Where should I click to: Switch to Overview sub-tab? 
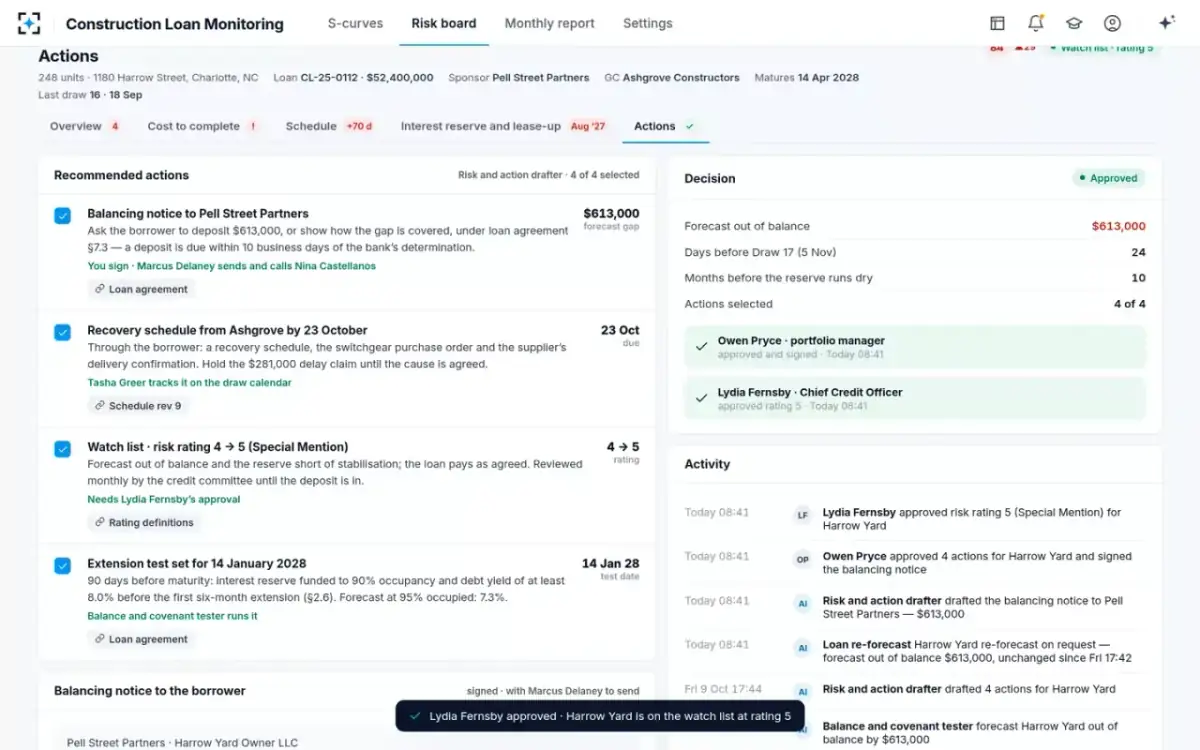click(x=85, y=126)
